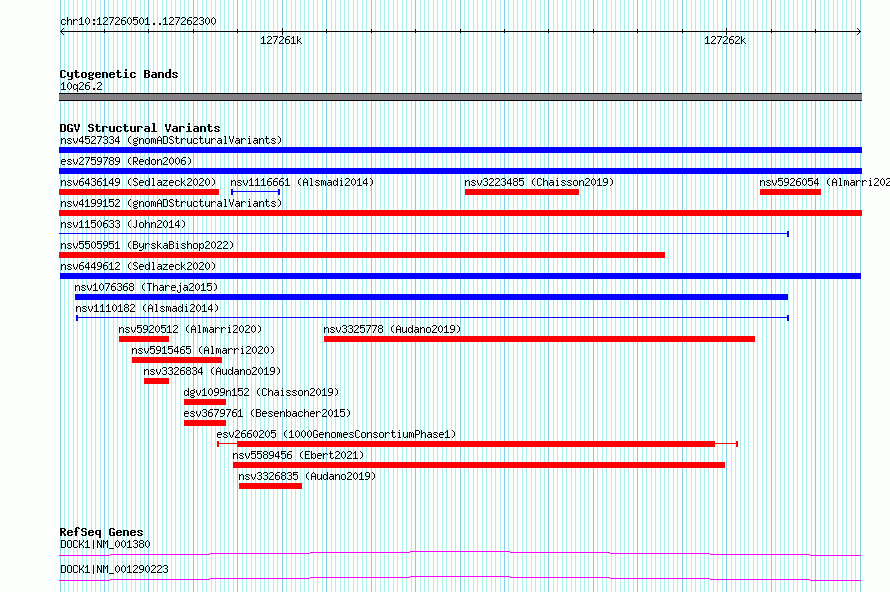Select the blue bar under esv2759789
Screen dimensions: 890x592
(x=460, y=171)
